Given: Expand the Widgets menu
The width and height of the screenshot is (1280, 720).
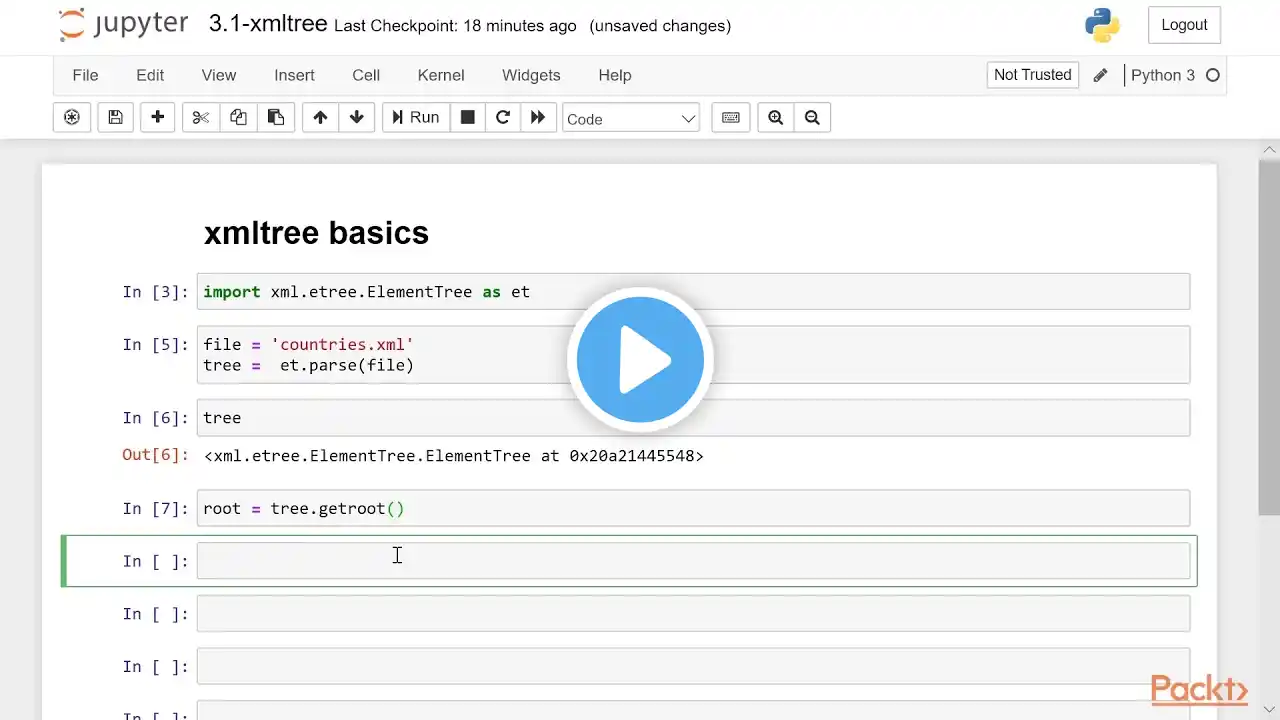Looking at the screenshot, I should tap(531, 75).
